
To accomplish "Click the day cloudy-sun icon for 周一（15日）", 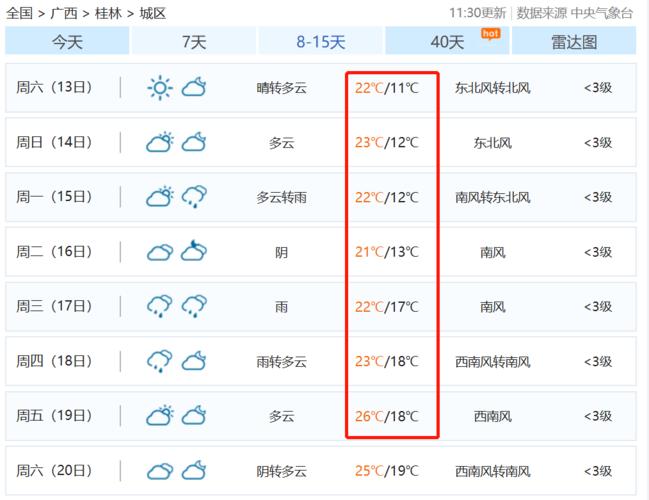I will coord(160,197).
